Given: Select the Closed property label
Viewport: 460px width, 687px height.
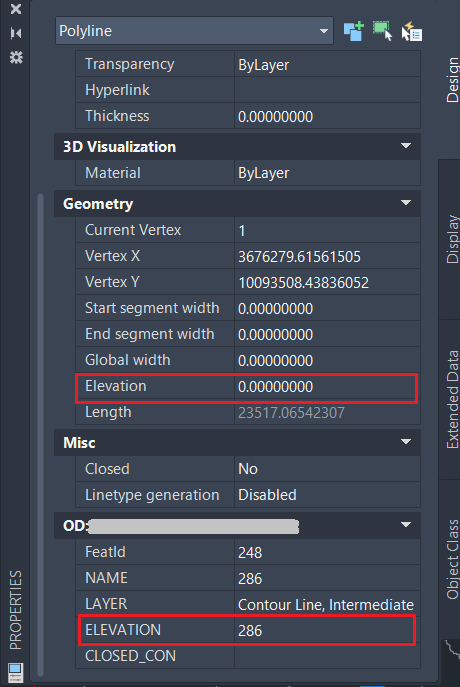Looking at the screenshot, I should tap(107, 469).
